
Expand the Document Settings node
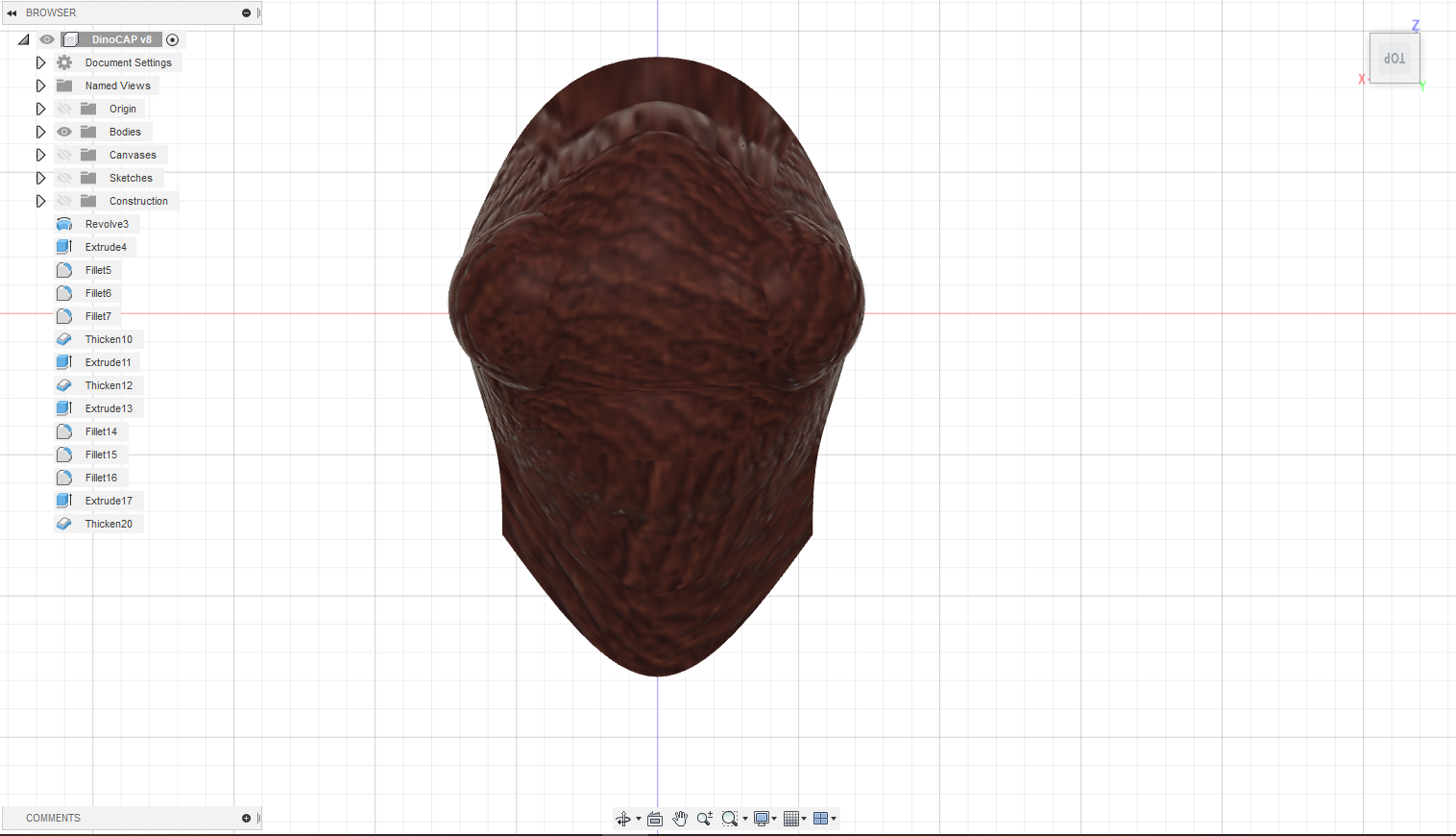click(40, 62)
